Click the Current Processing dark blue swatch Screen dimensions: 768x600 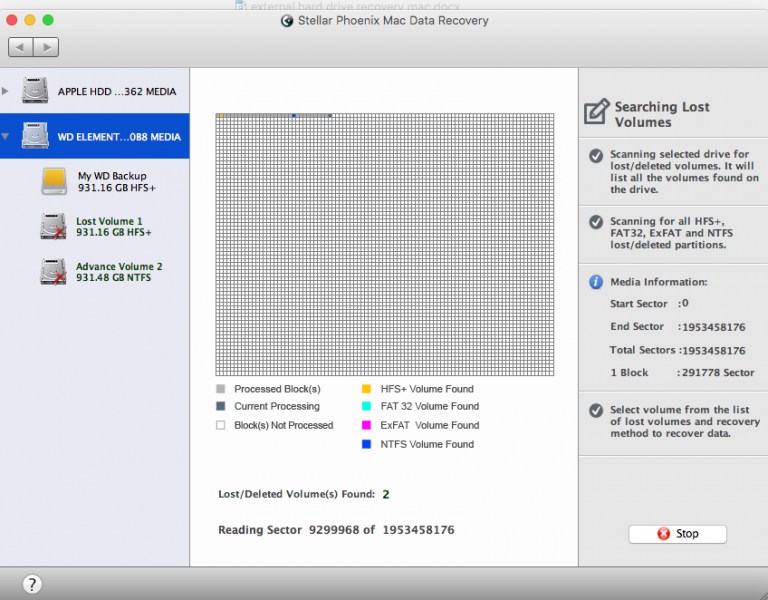220,406
